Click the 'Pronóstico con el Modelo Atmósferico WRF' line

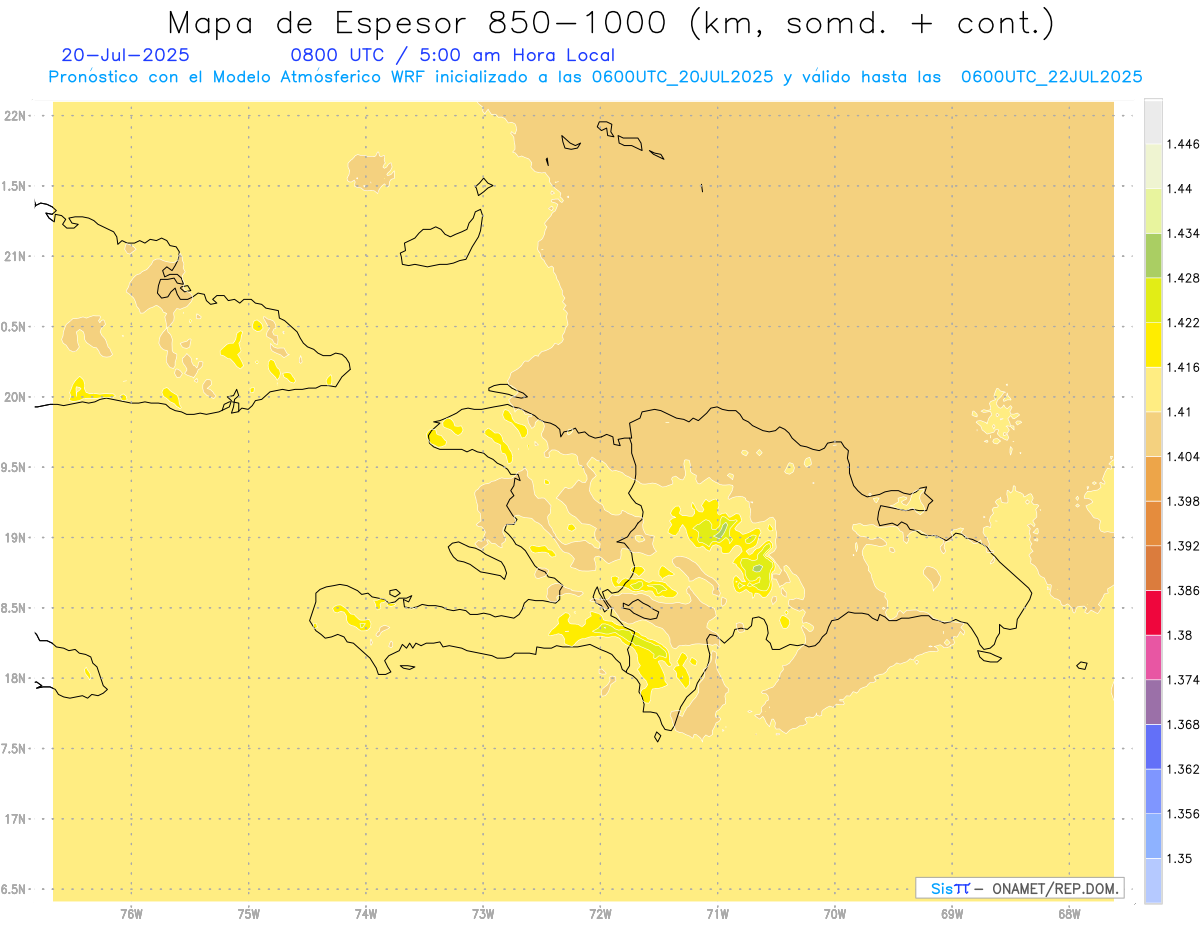click(595, 76)
